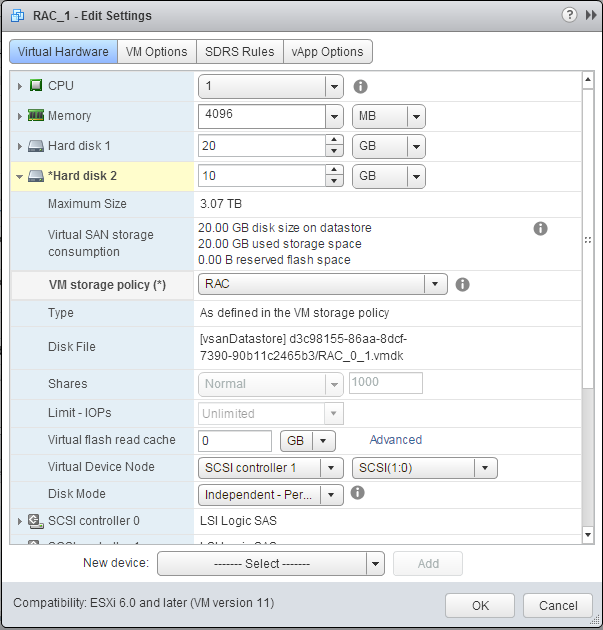Image resolution: width=603 pixels, height=630 pixels.
Task: Click the SCSI controller 0 icon
Action: point(36,521)
